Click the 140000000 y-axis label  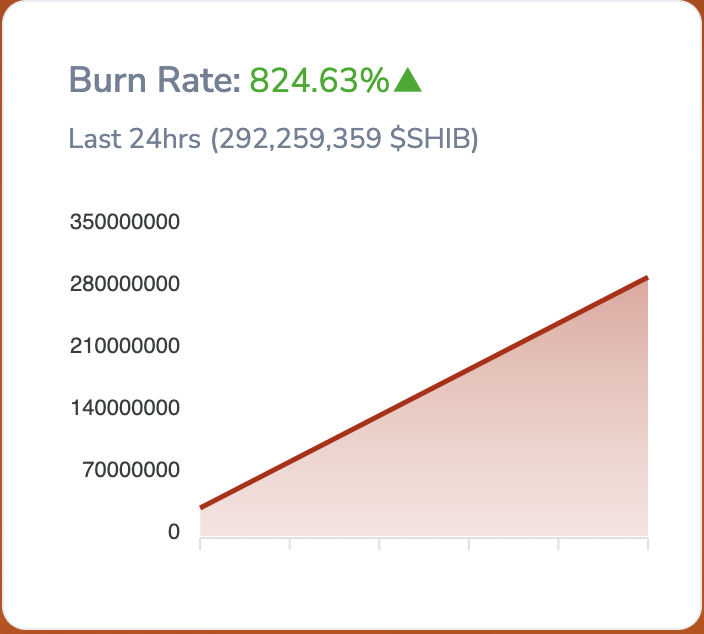click(124, 409)
